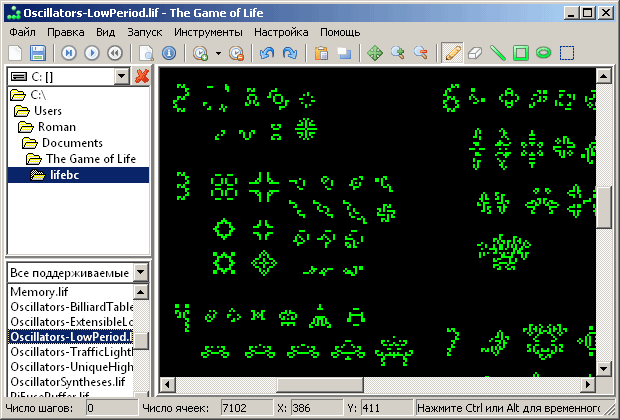Open the Файл menu
620x420 pixels.
tap(23, 32)
